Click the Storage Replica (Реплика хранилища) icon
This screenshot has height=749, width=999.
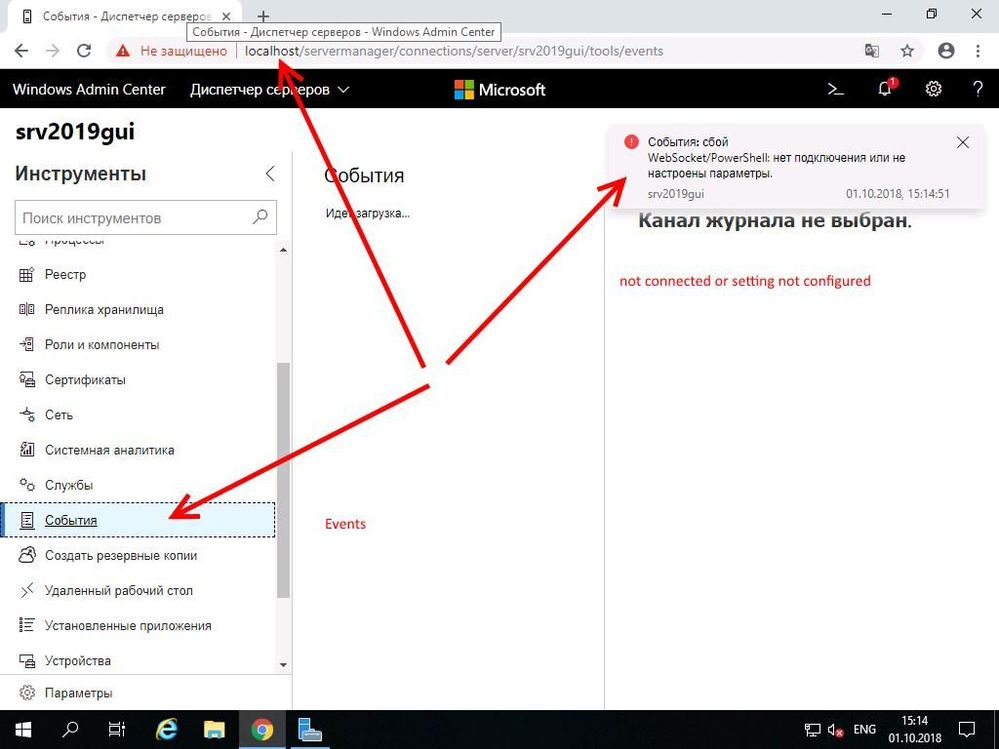click(x=27, y=310)
